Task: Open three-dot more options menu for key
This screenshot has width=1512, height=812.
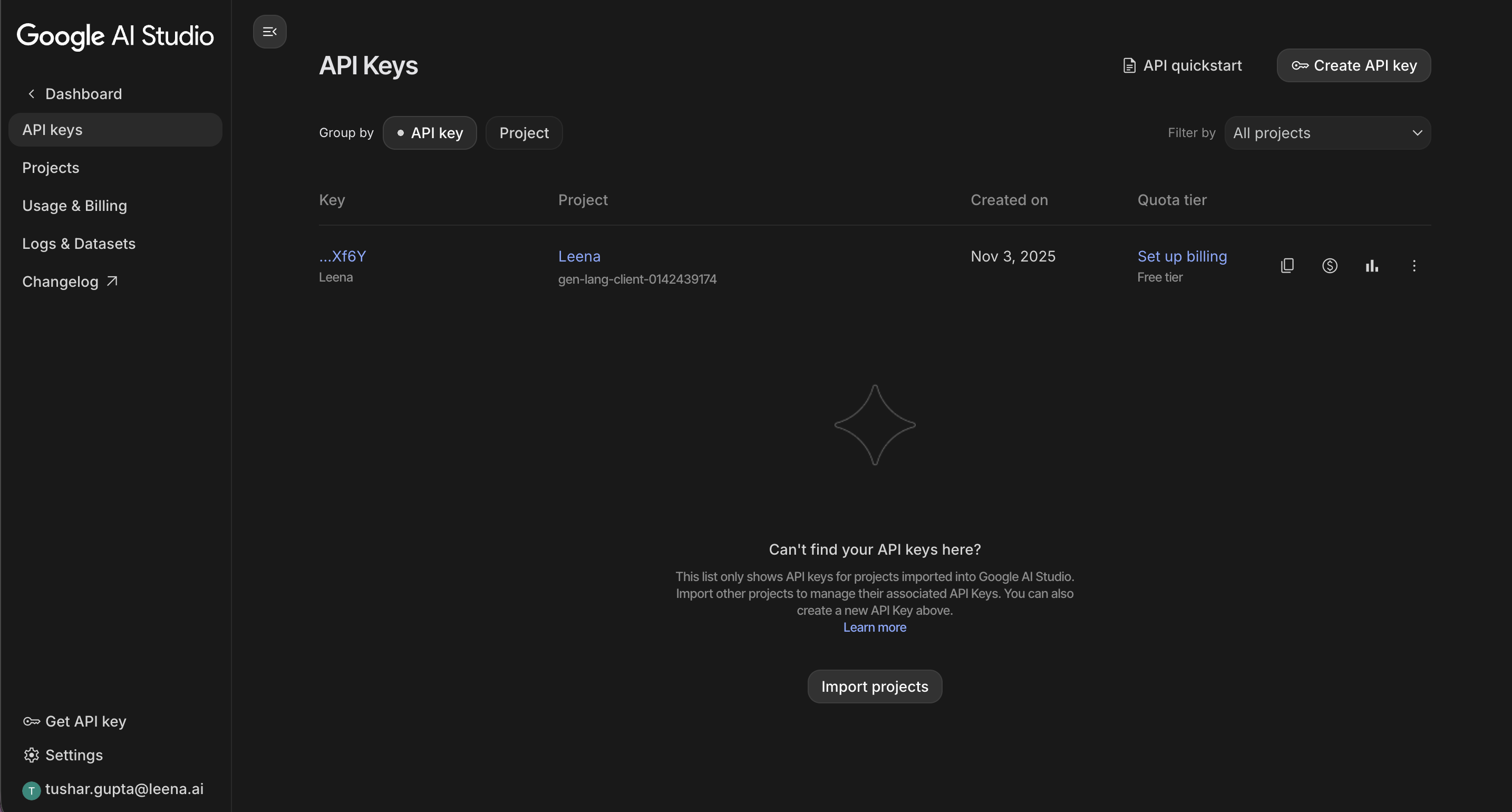Action: (1414, 266)
